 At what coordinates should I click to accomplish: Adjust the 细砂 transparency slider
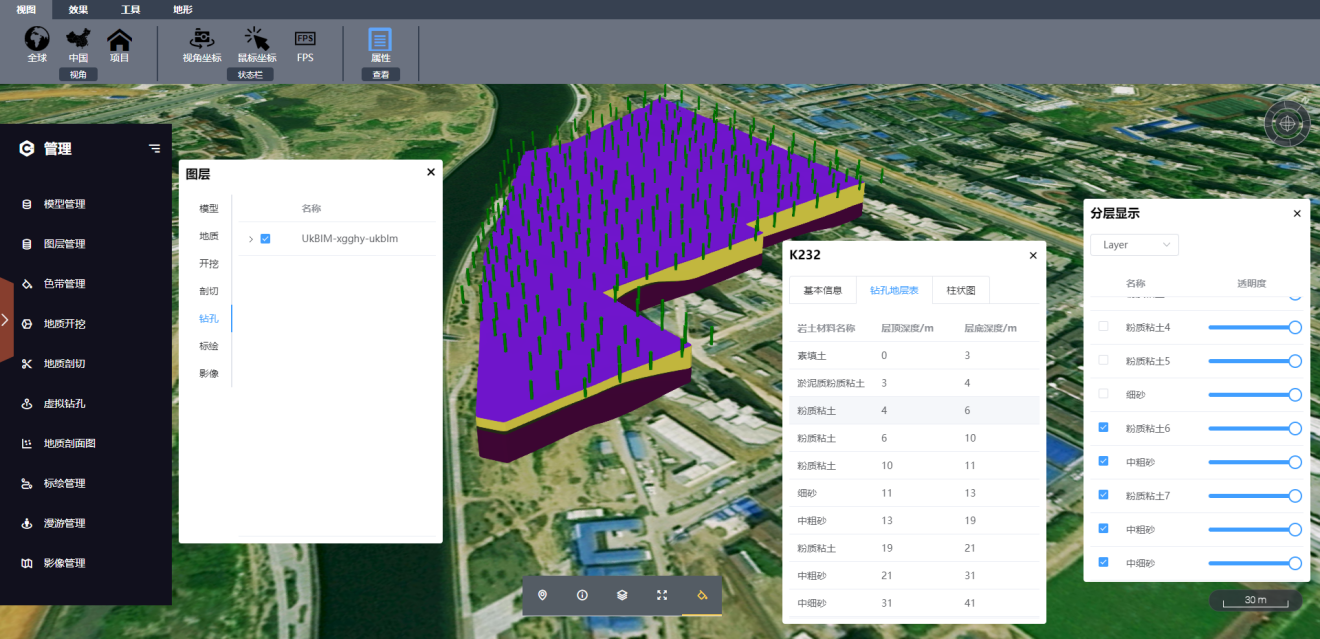(x=1255, y=395)
